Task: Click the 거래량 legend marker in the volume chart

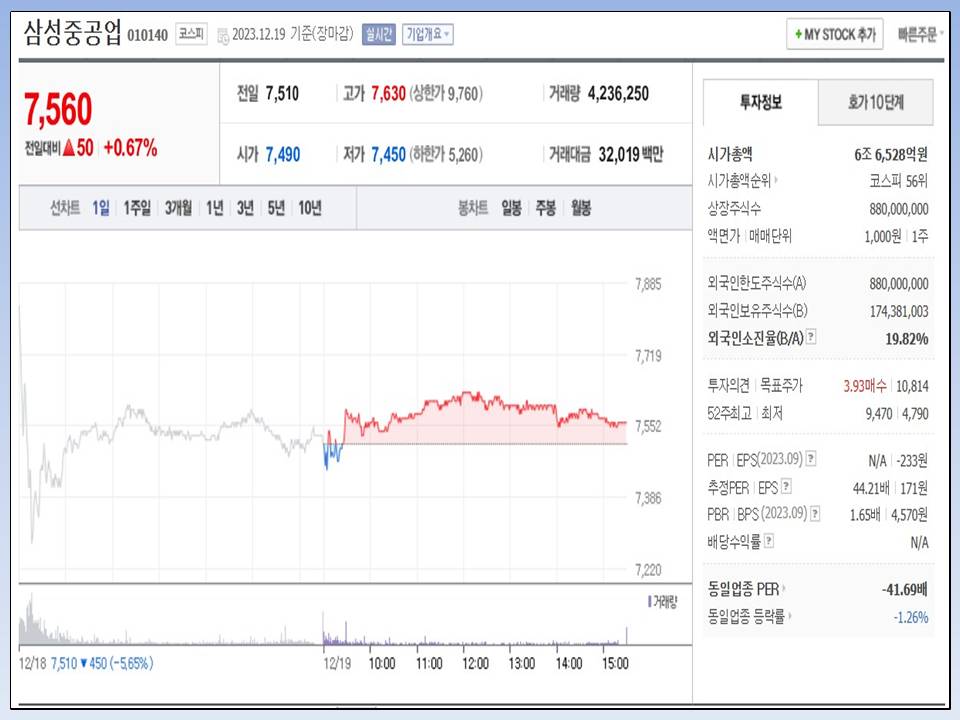Action: [650, 602]
